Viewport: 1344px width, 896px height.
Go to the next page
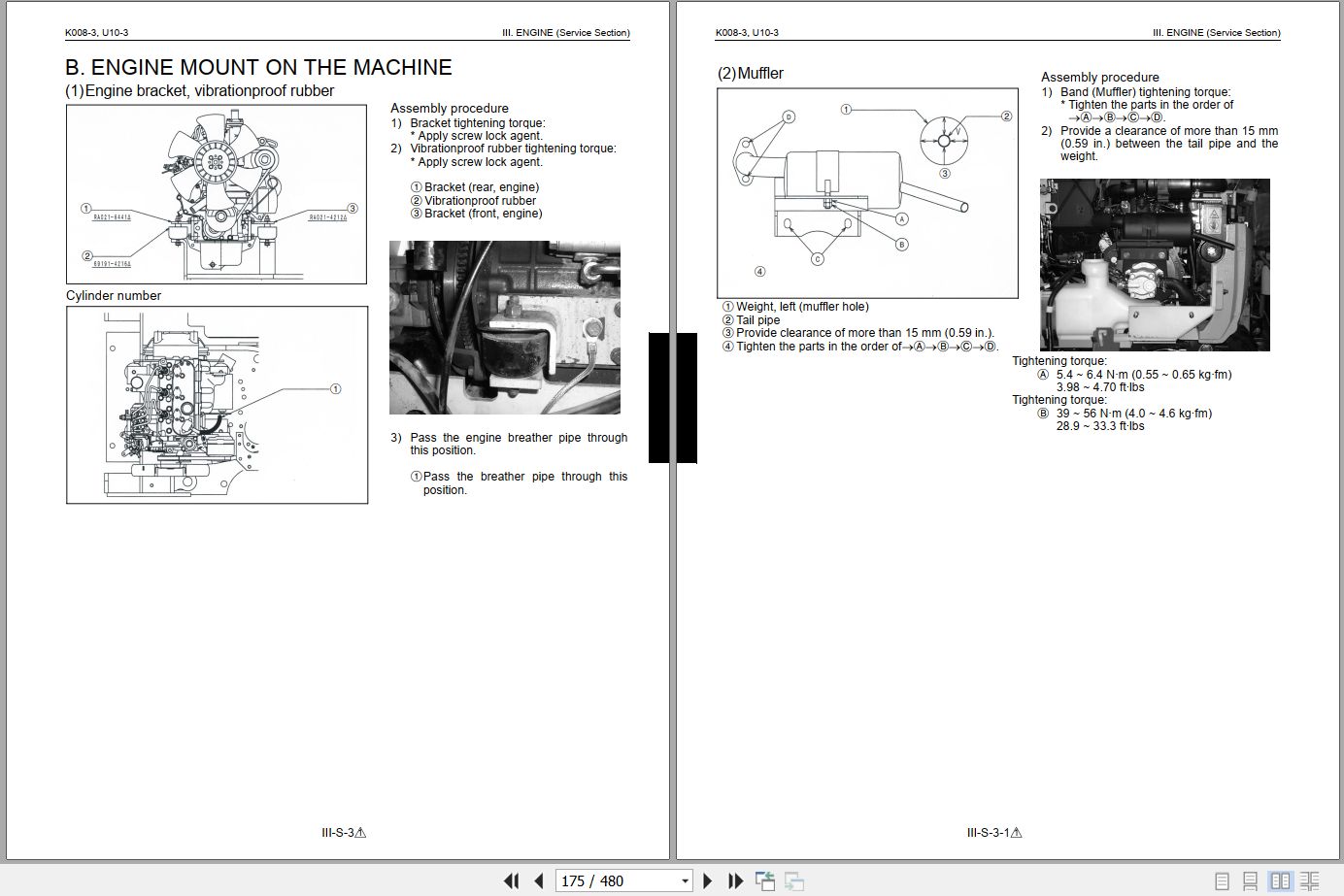pyautogui.click(x=707, y=880)
